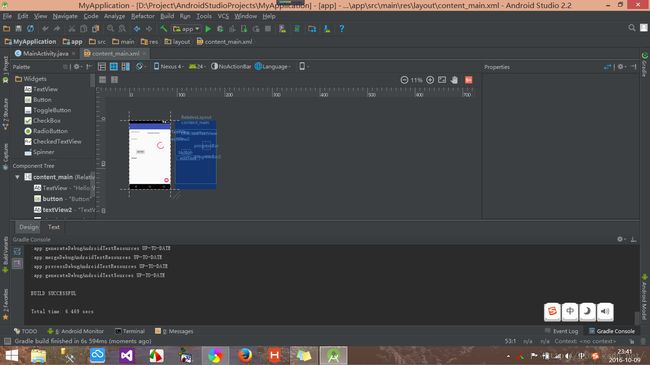Open Gradle Console gear settings
This screenshot has height=365, width=650.
tap(621, 239)
